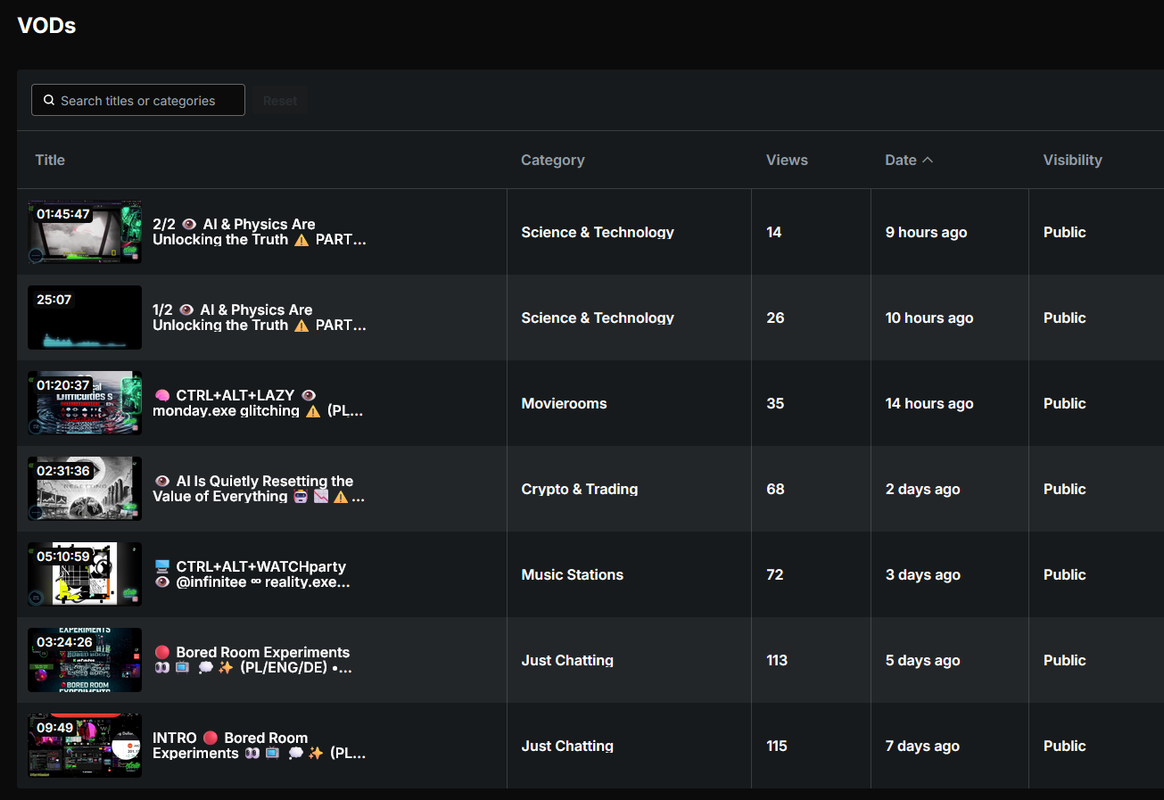Click Public visibility for Bored Room Experiments row

(1064, 660)
